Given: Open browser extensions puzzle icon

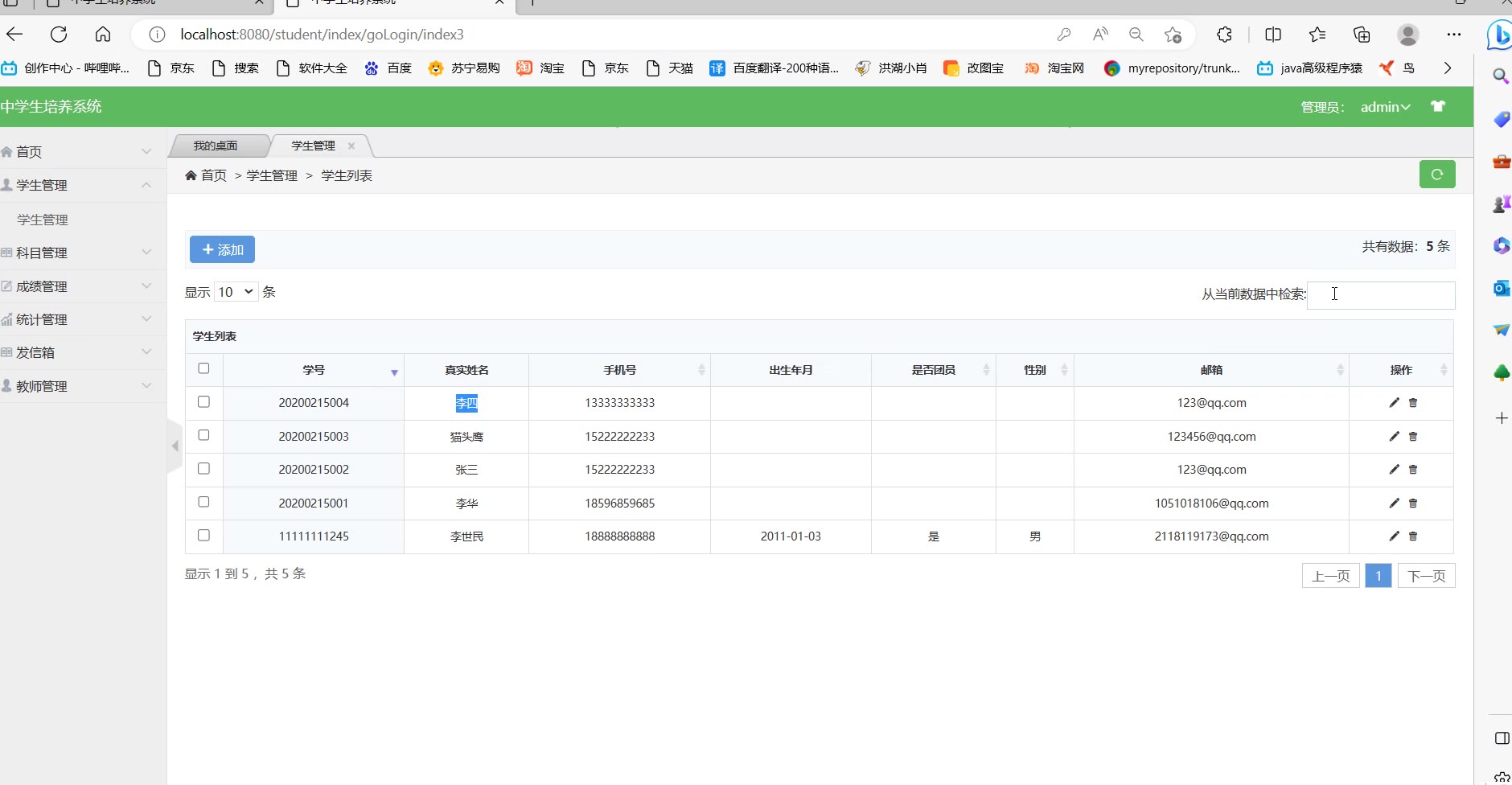Looking at the screenshot, I should tap(1224, 35).
